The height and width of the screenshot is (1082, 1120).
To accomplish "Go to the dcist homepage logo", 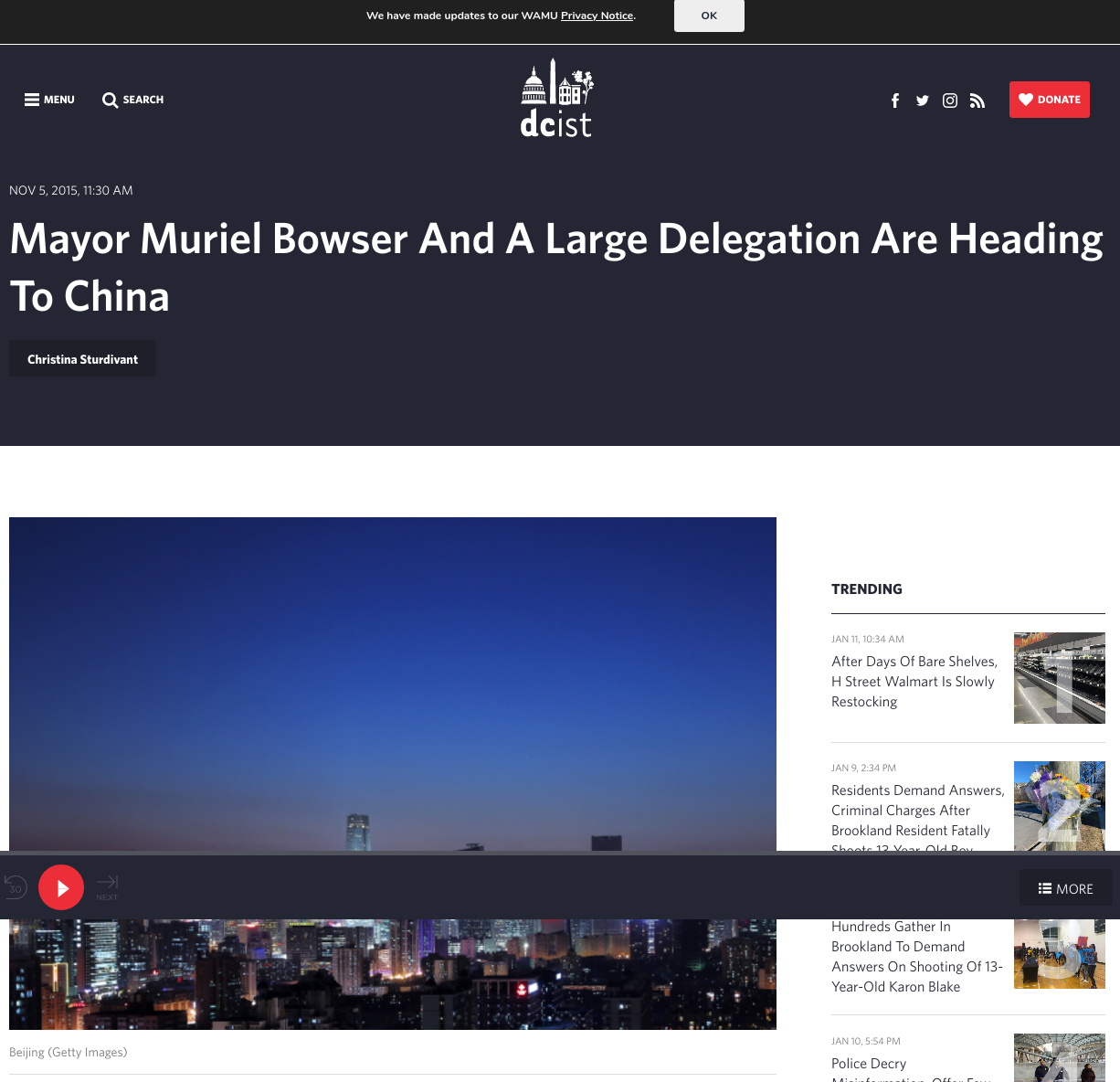I will (x=557, y=99).
